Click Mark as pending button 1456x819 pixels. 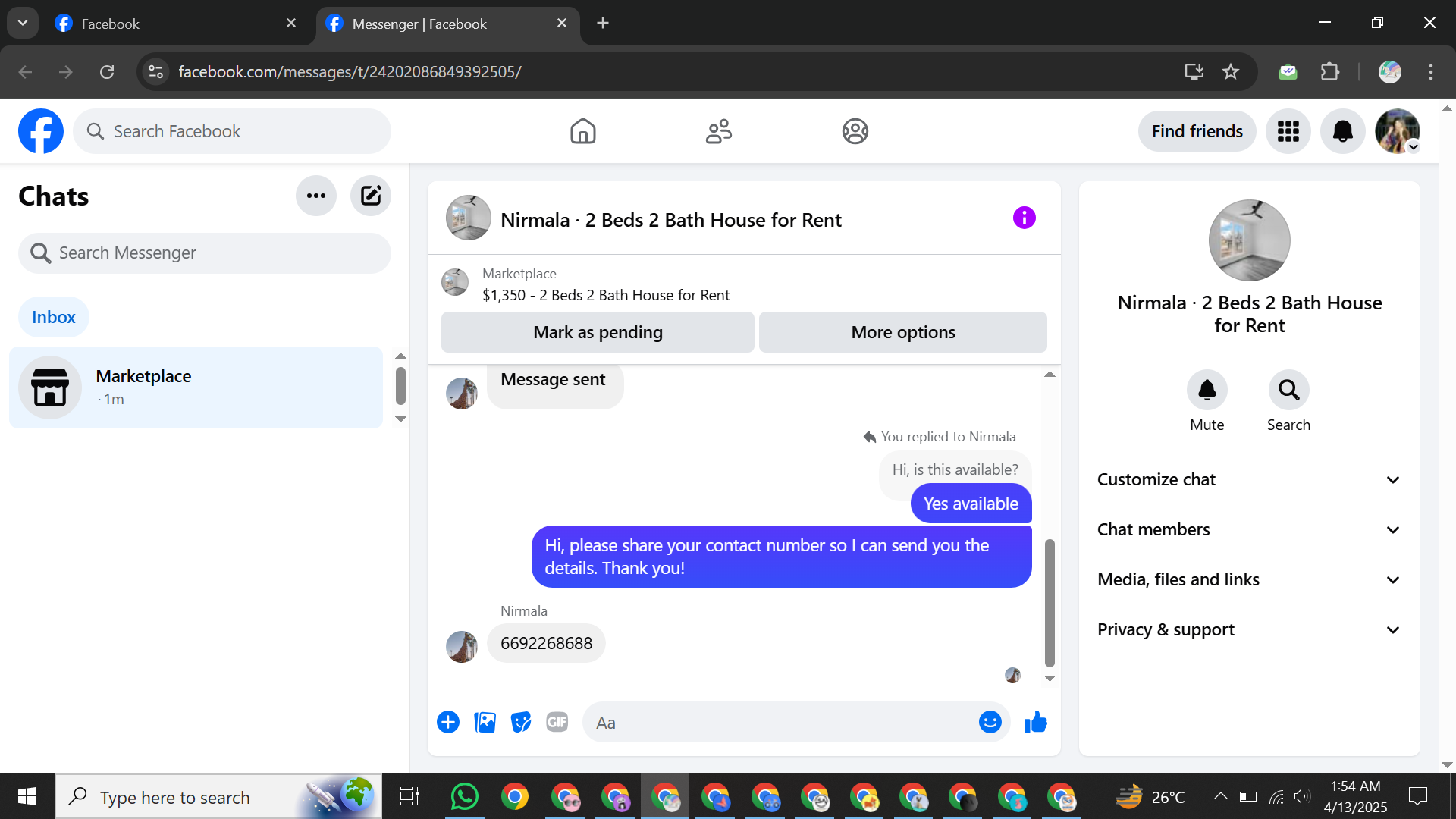(x=598, y=332)
